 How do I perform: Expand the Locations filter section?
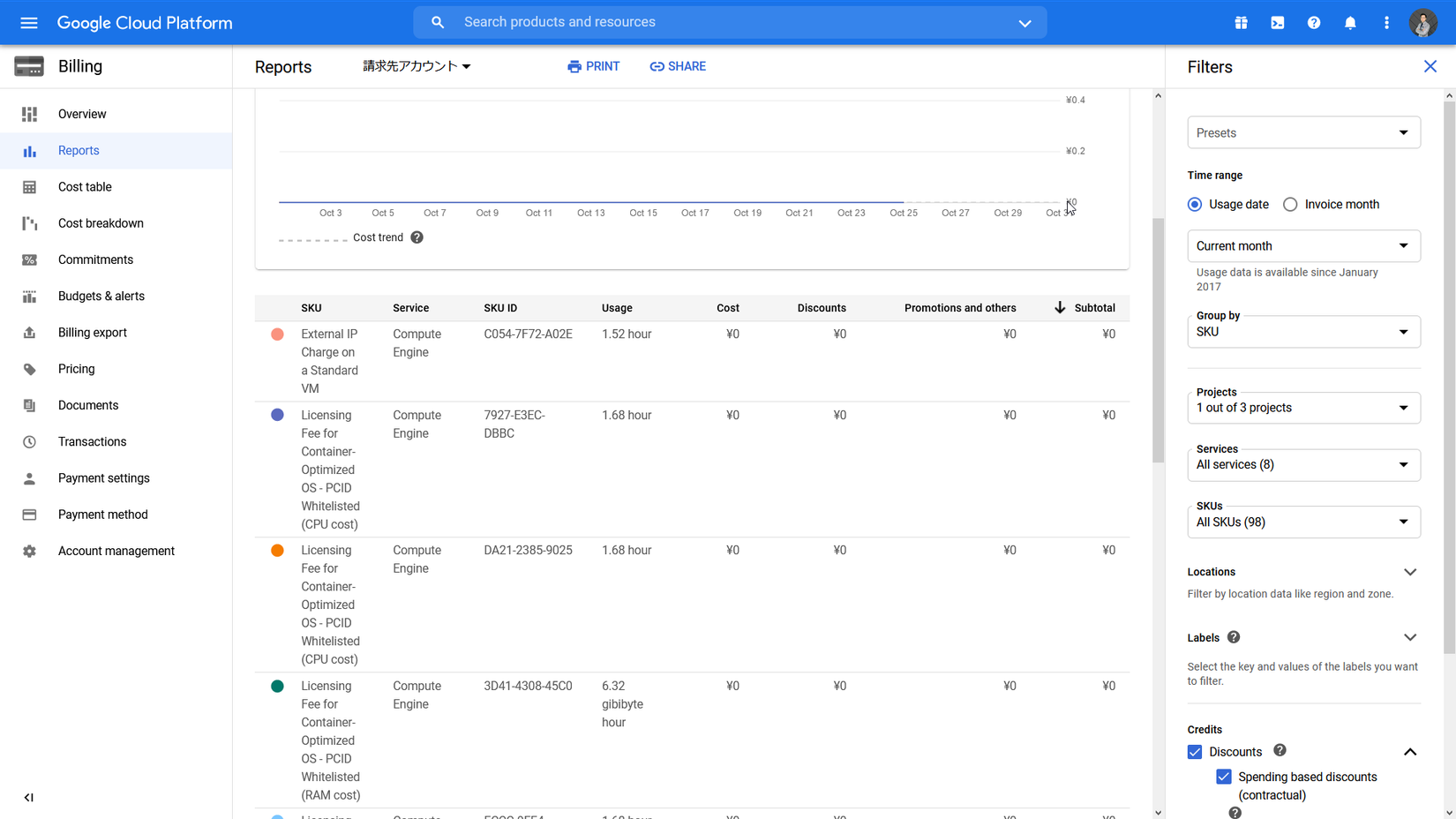coord(1409,572)
